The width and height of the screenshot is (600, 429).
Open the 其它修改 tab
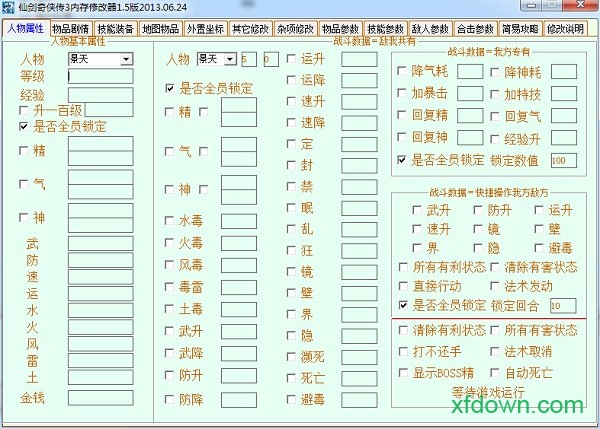pyautogui.click(x=250, y=29)
